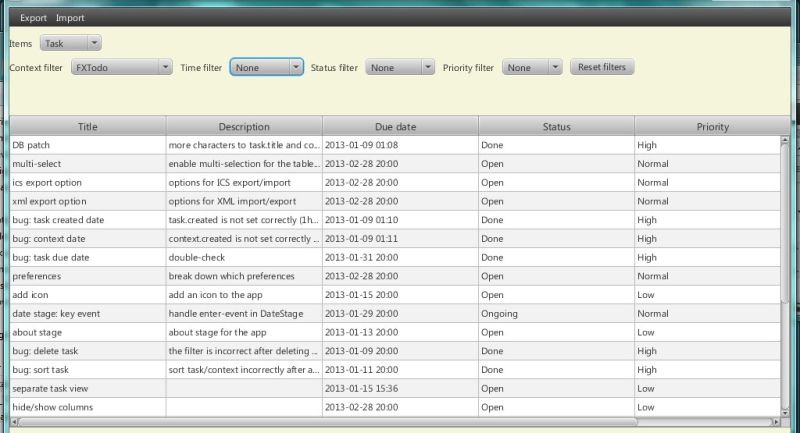Expand the Priority filter dropdown
The image size is (800, 433).
coord(532,67)
